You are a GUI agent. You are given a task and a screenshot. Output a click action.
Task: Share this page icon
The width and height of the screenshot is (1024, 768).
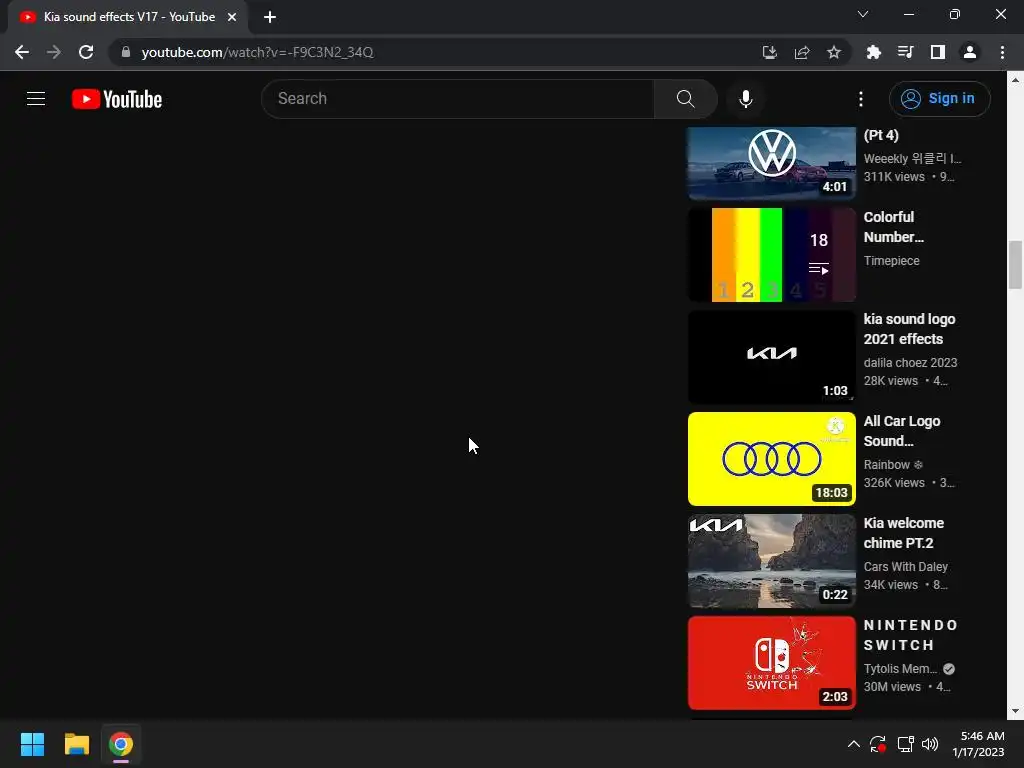801,52
